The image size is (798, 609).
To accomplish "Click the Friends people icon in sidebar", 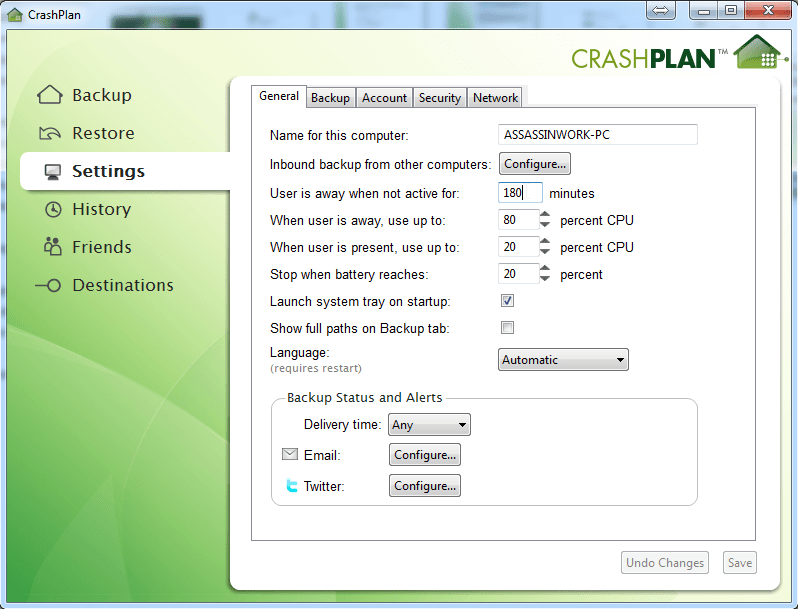I will tap(52, 247).
